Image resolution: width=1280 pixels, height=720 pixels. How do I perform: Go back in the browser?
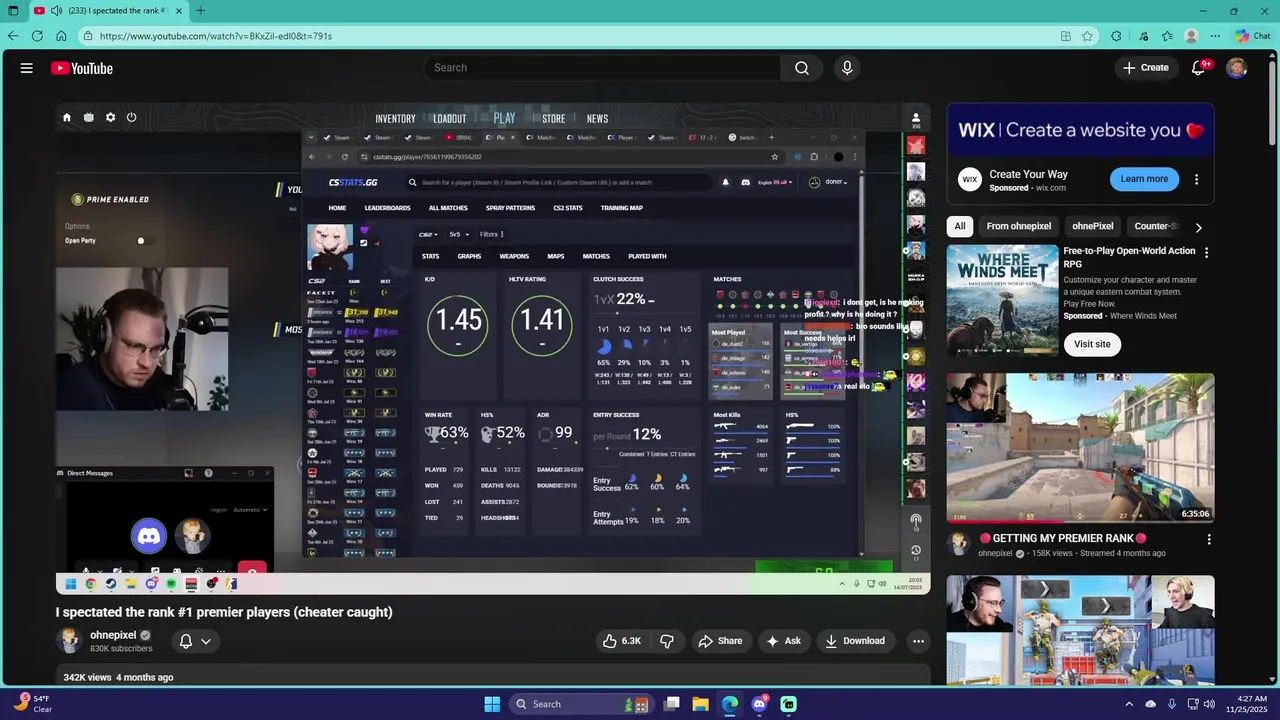click(x=13, y=36)
